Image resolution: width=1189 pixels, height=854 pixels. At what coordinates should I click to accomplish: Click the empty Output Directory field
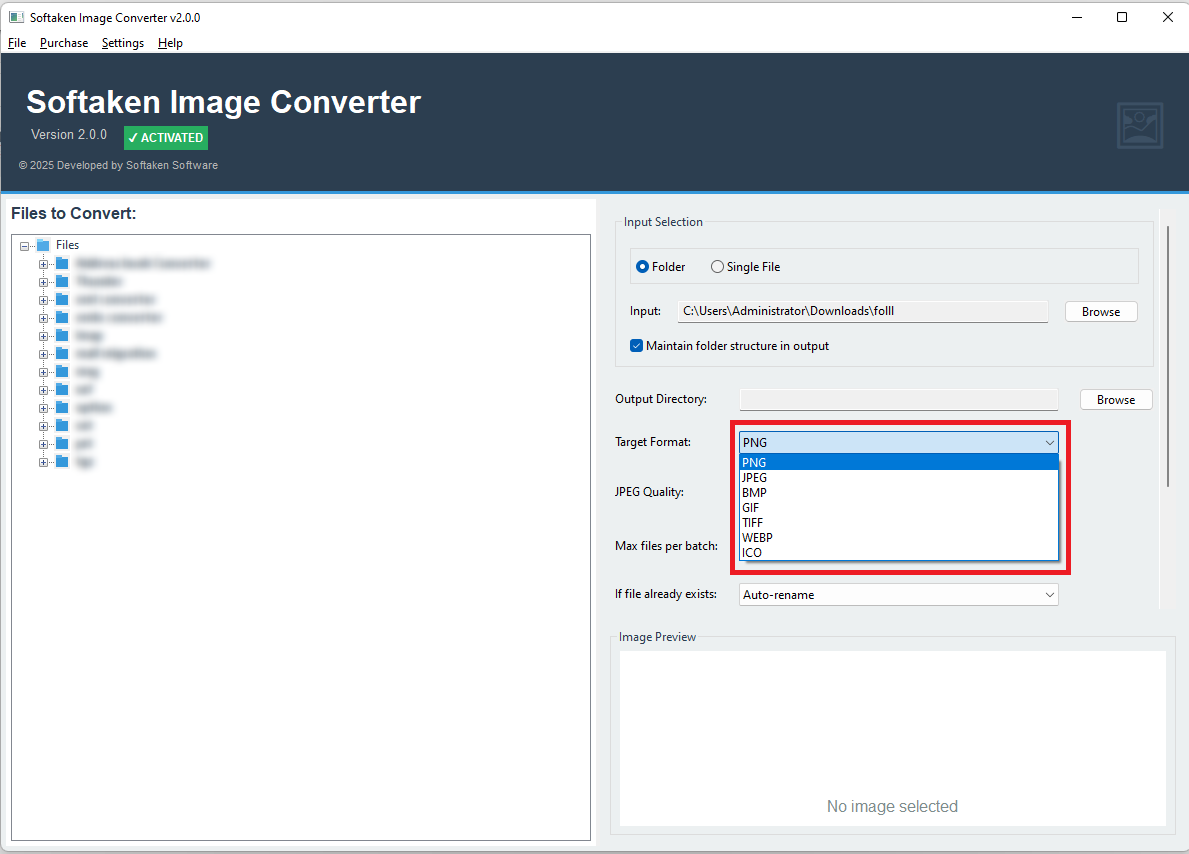[x=899, y=400]
